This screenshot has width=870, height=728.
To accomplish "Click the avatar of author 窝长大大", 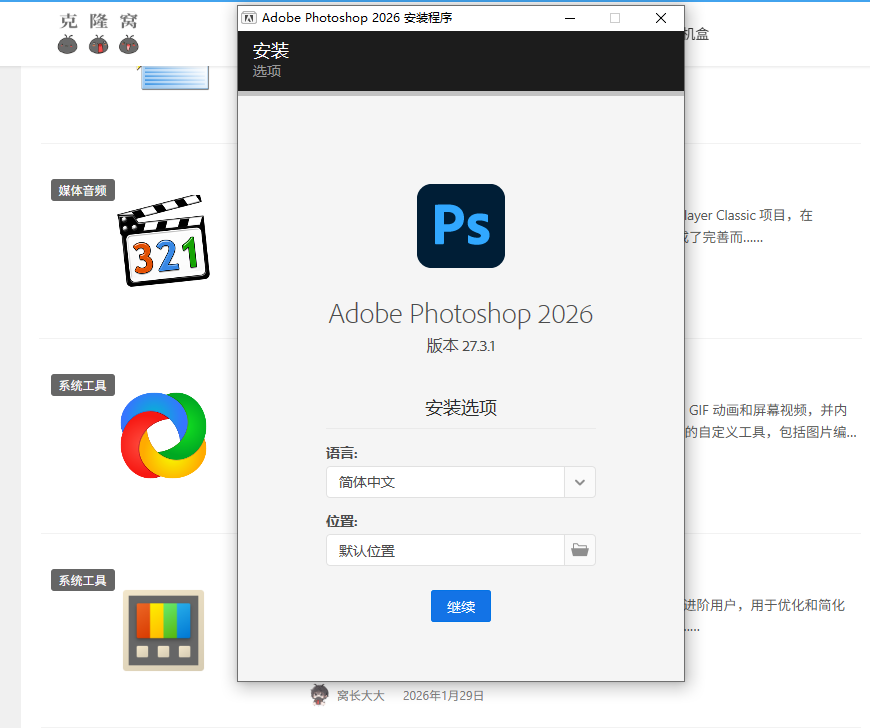I will pyautogui.click(x=319, y=694).
